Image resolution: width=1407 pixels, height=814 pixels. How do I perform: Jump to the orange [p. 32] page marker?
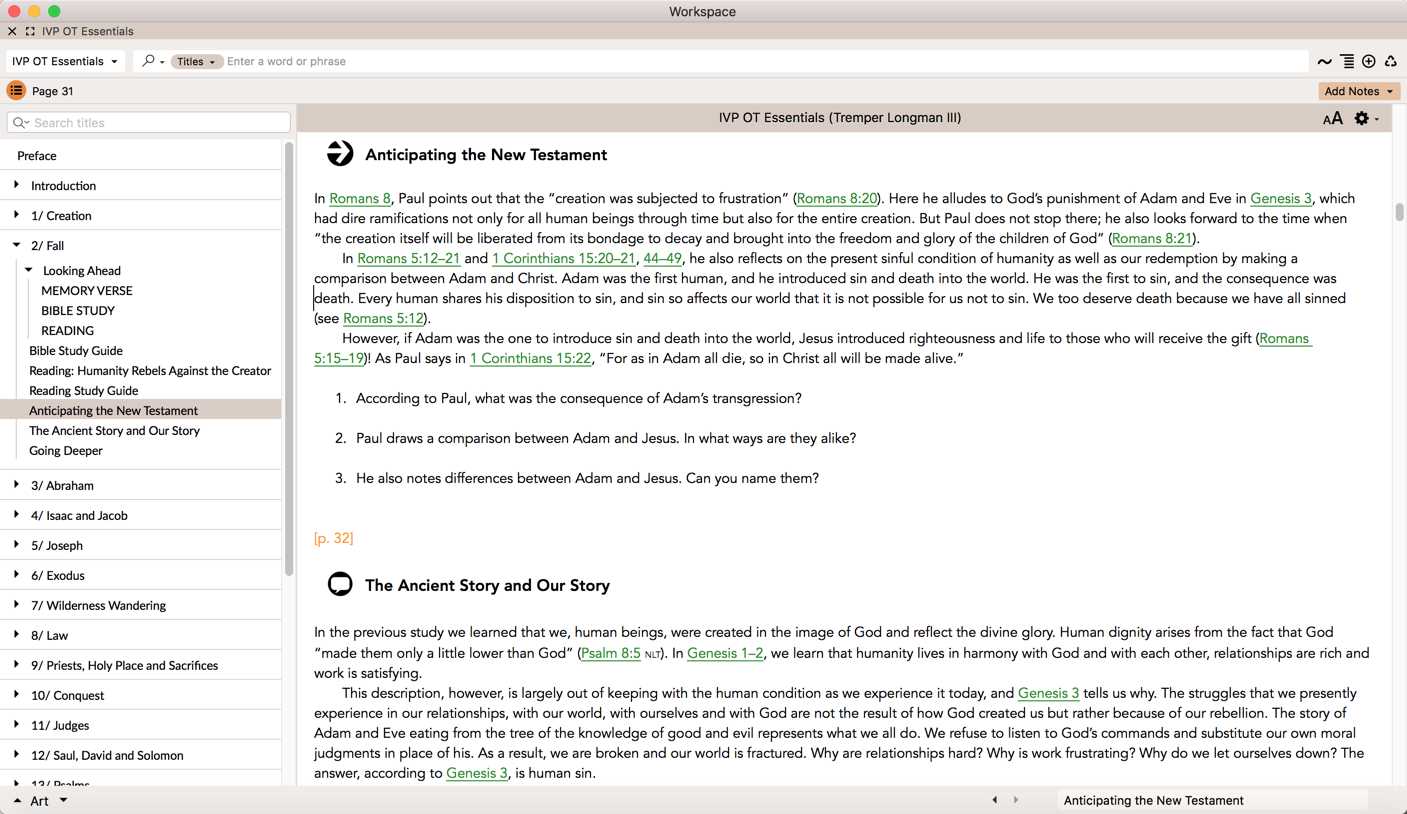pos(333,538)
